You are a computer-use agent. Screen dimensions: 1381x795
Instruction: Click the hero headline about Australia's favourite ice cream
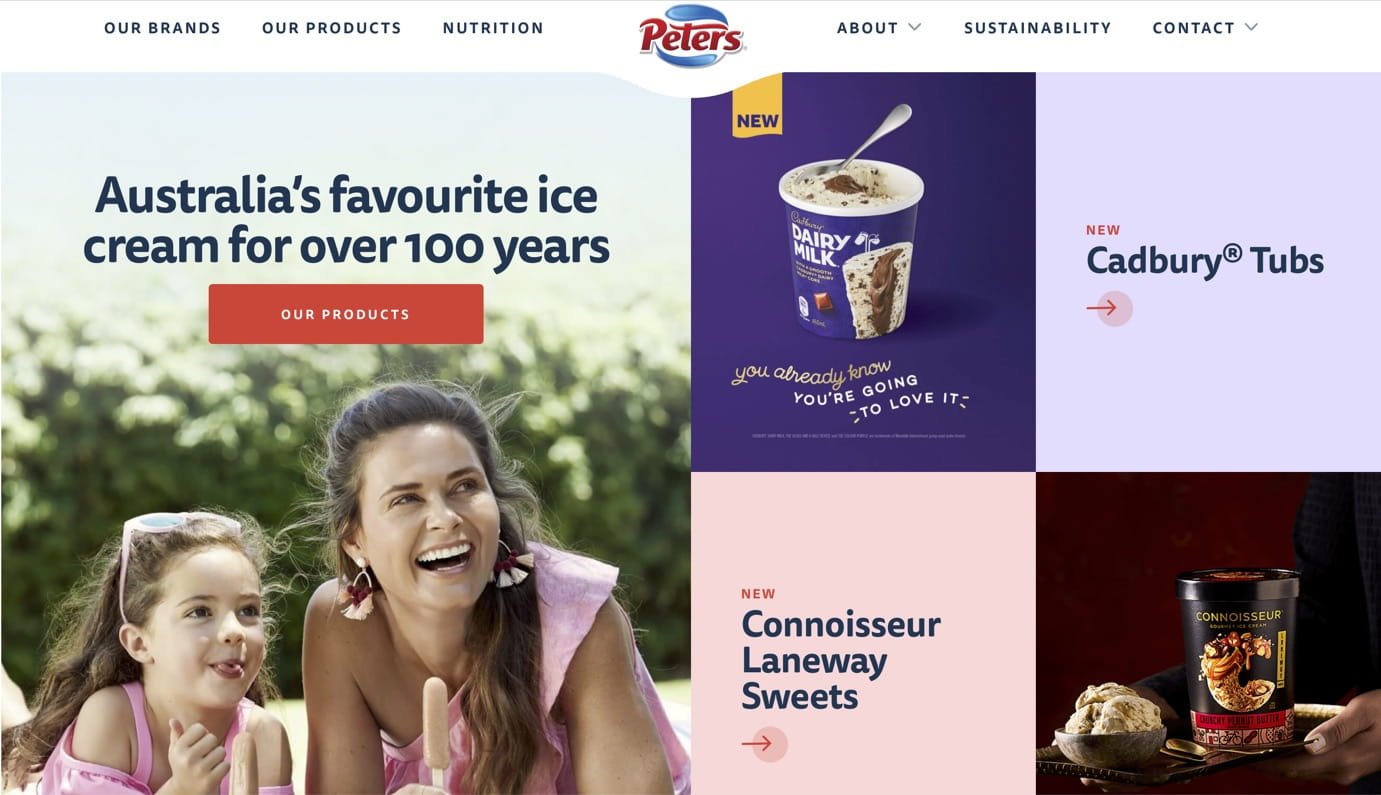pos(346,220)
